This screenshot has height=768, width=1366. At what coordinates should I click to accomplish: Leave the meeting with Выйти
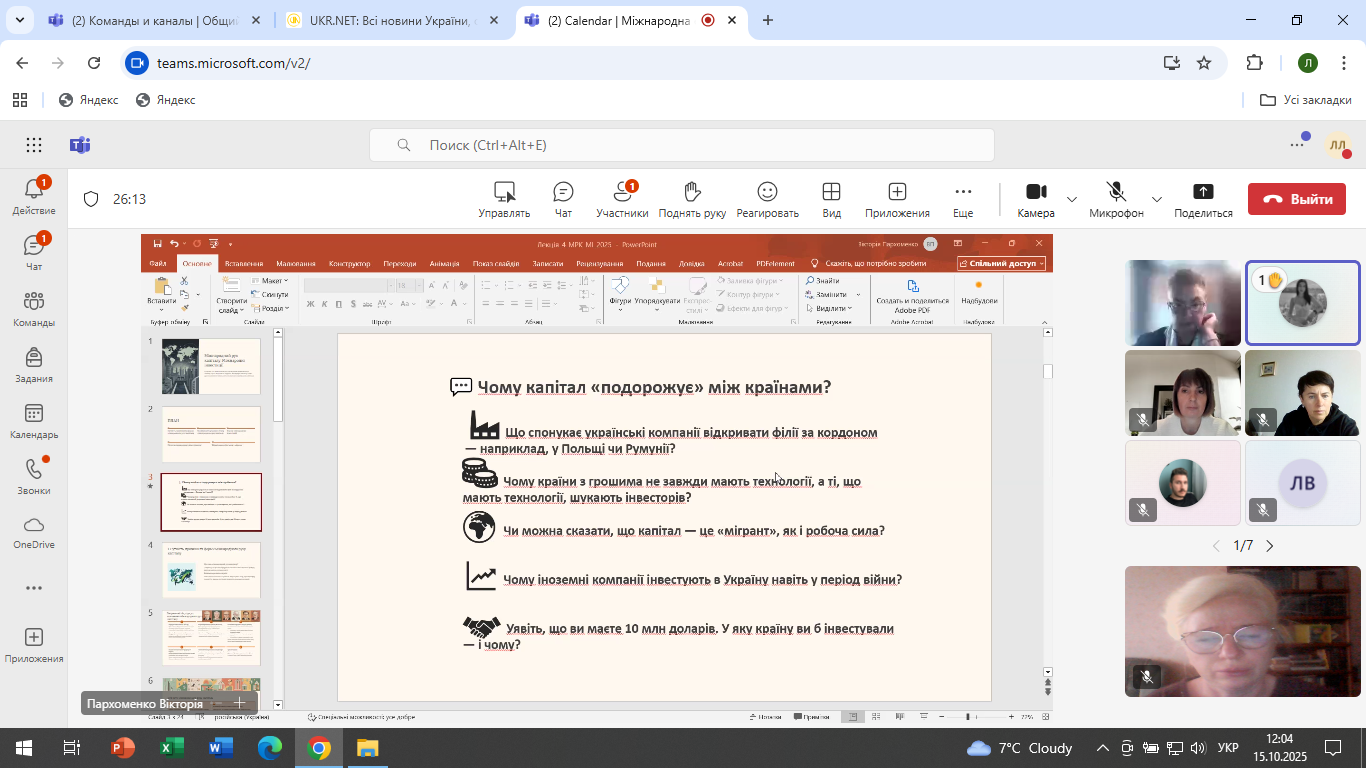coord(1296,199)
